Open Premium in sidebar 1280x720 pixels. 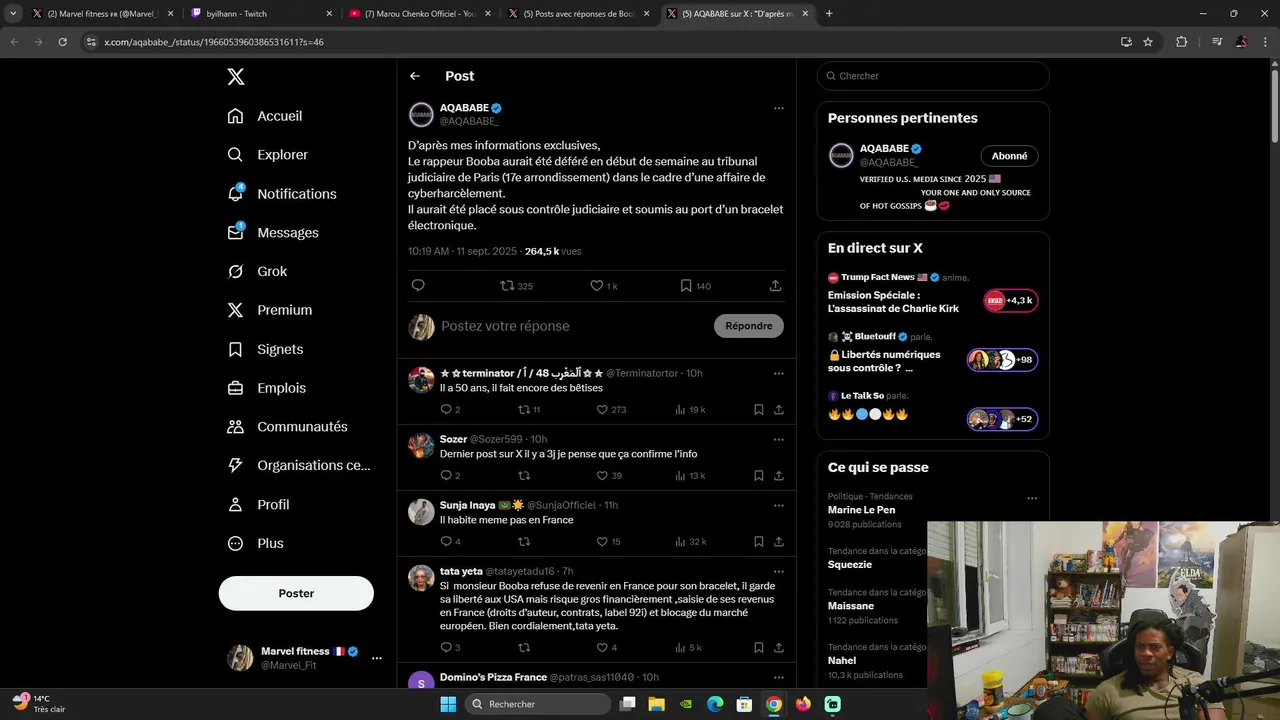(270, 310)
